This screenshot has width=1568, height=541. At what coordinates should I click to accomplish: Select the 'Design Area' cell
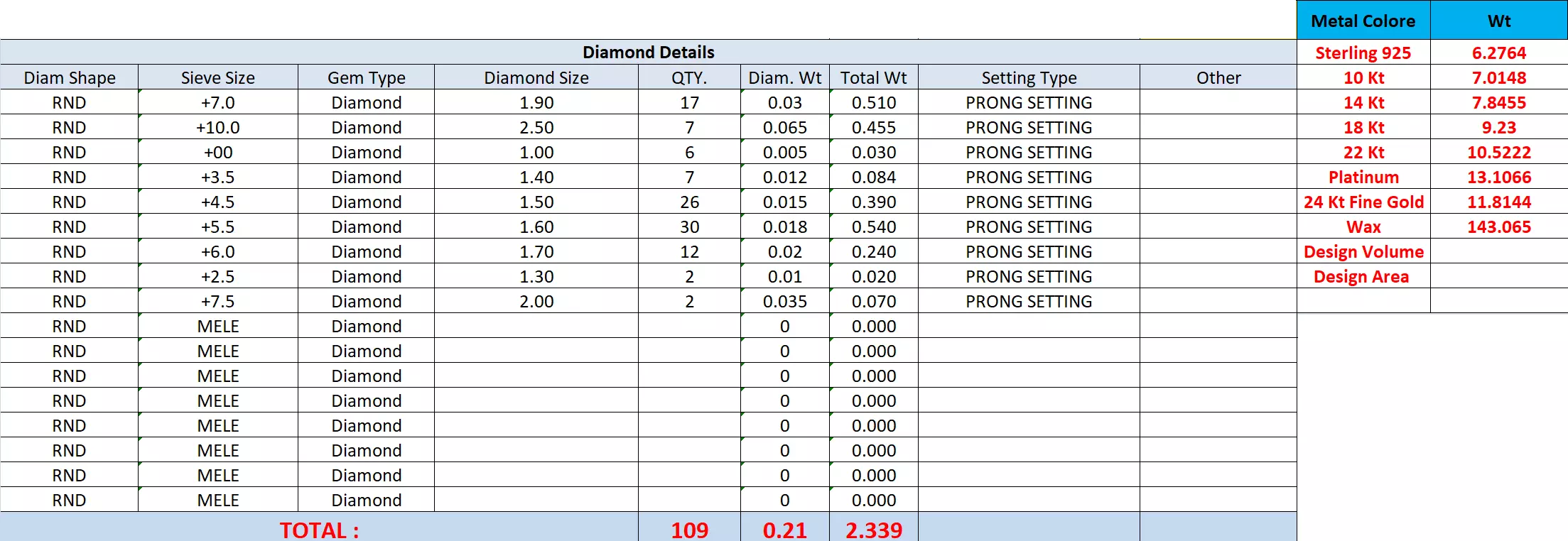click(x=1363, y=276)
